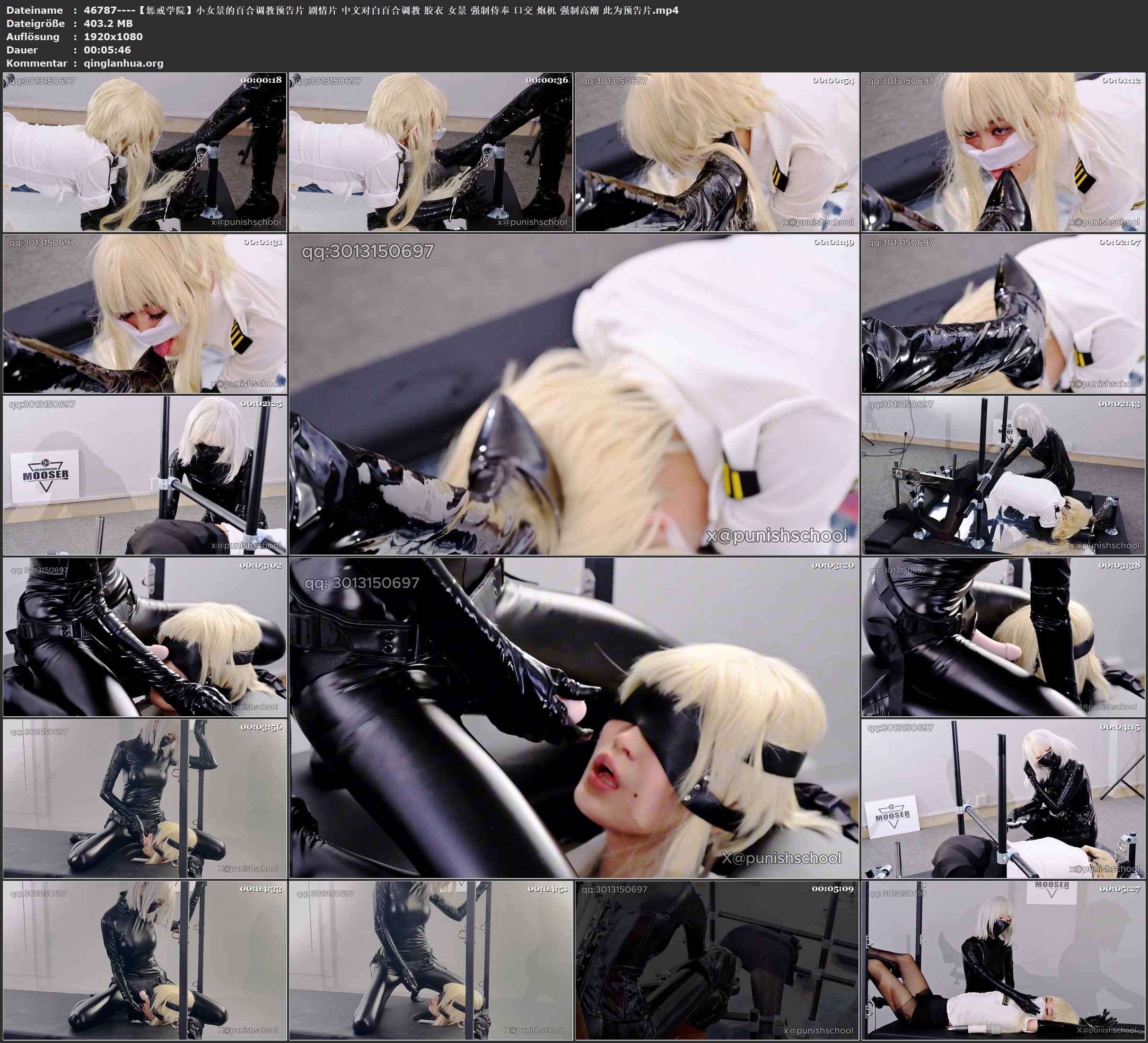Click the frame labeled 00:01:12
The image size is (1148, 1043).
(x=1003, y=151)
